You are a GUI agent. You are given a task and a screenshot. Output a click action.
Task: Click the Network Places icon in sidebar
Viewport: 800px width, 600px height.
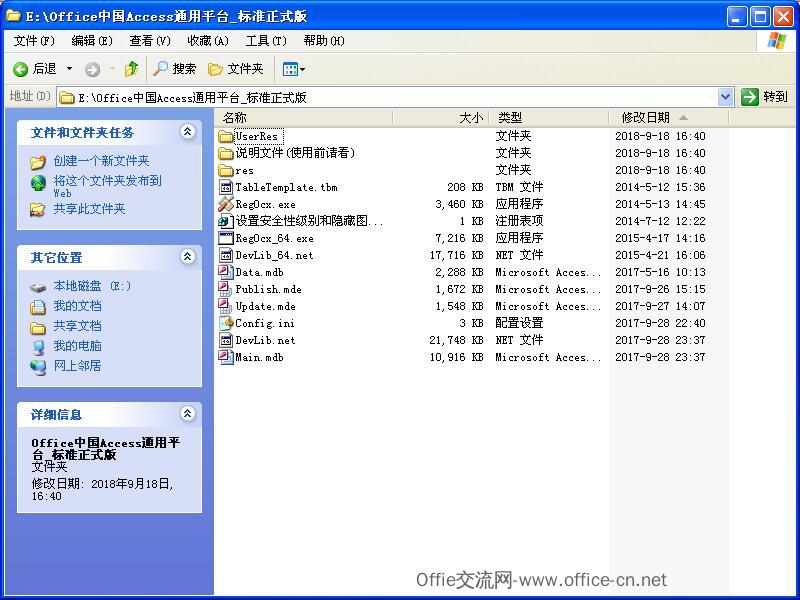[38, 367]
